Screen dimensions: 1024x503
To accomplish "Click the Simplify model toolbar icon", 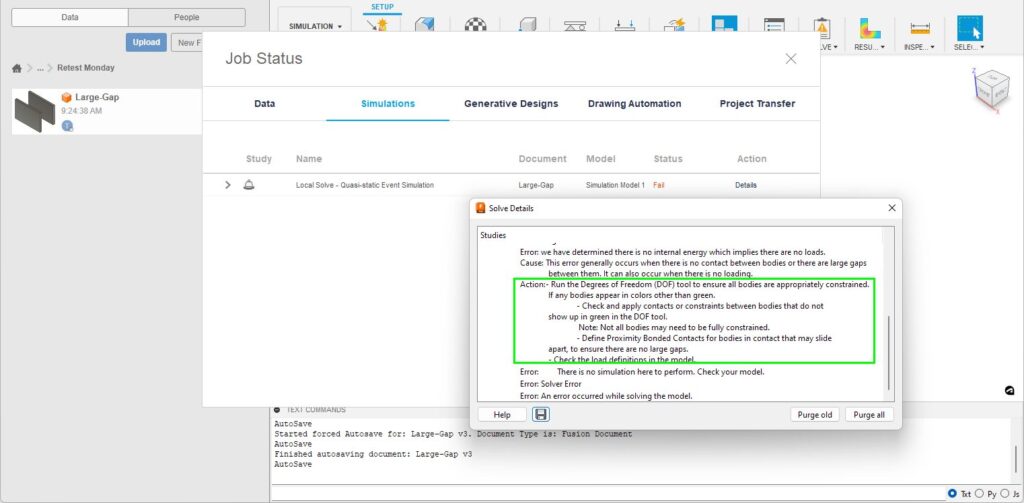I will coord(425,25).
